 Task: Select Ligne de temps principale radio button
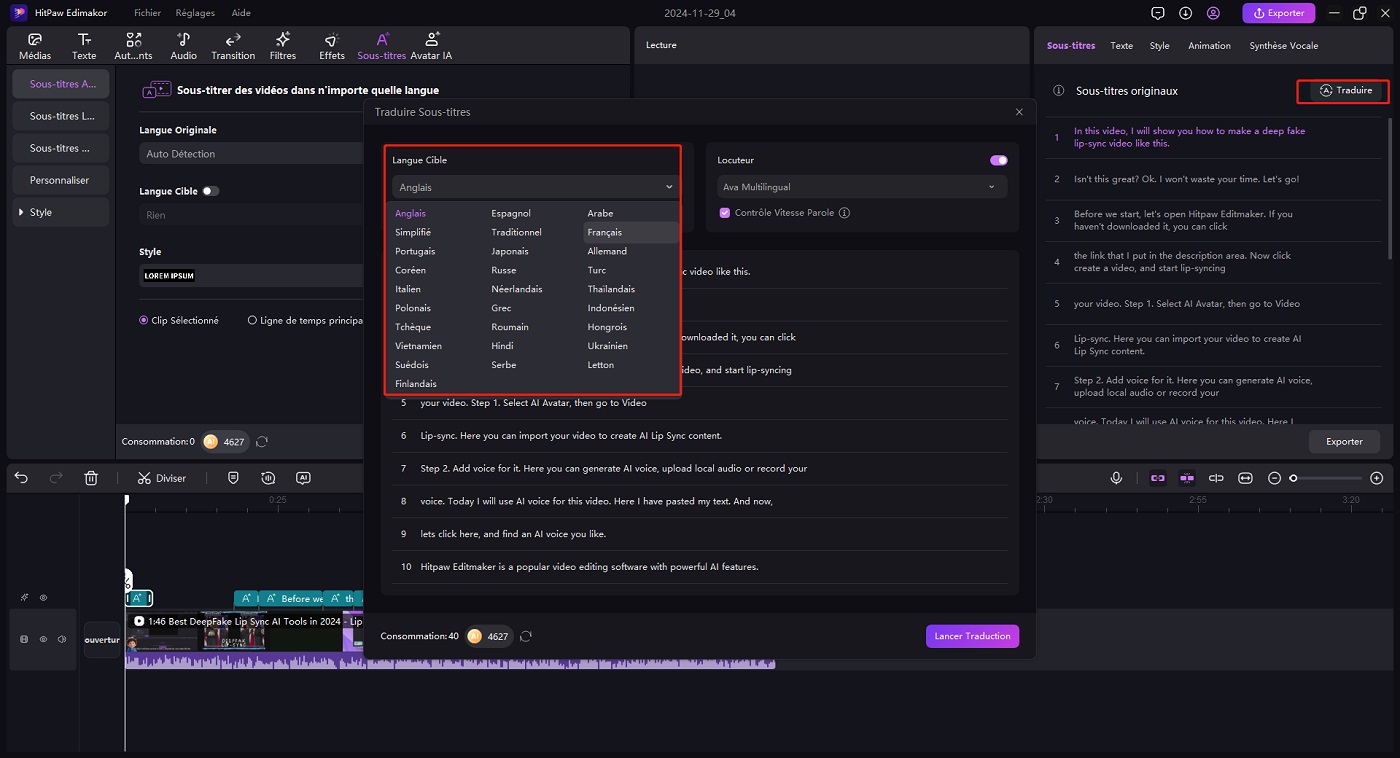pos(253,321)
